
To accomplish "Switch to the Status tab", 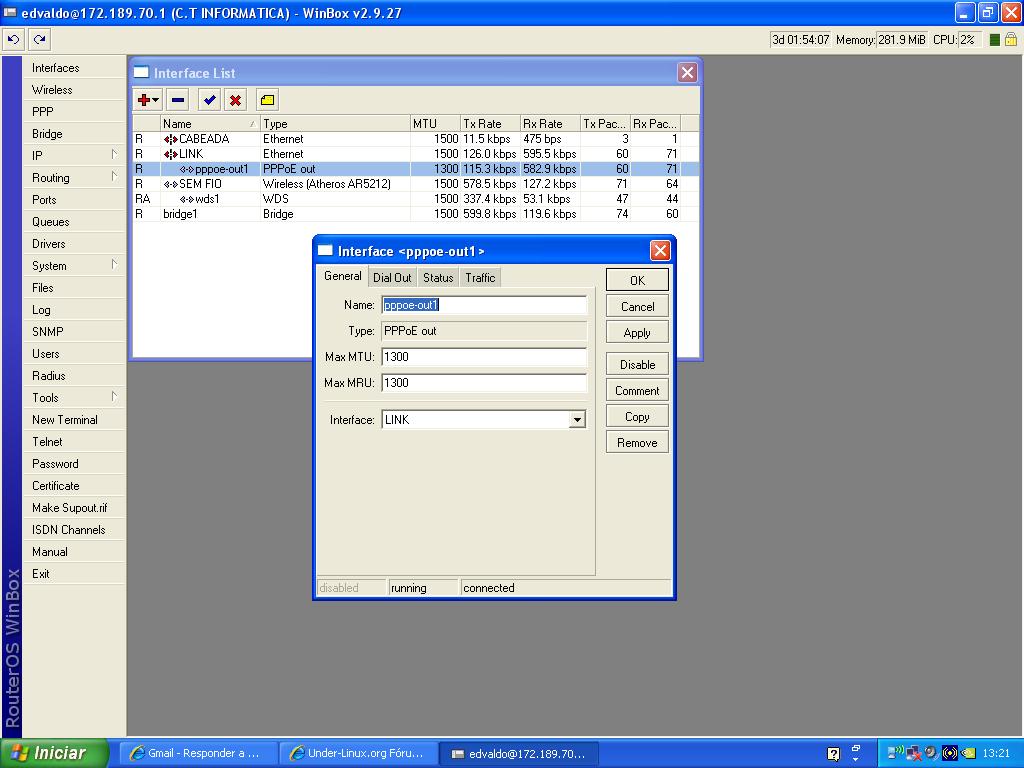I will (x=438, y=278).
